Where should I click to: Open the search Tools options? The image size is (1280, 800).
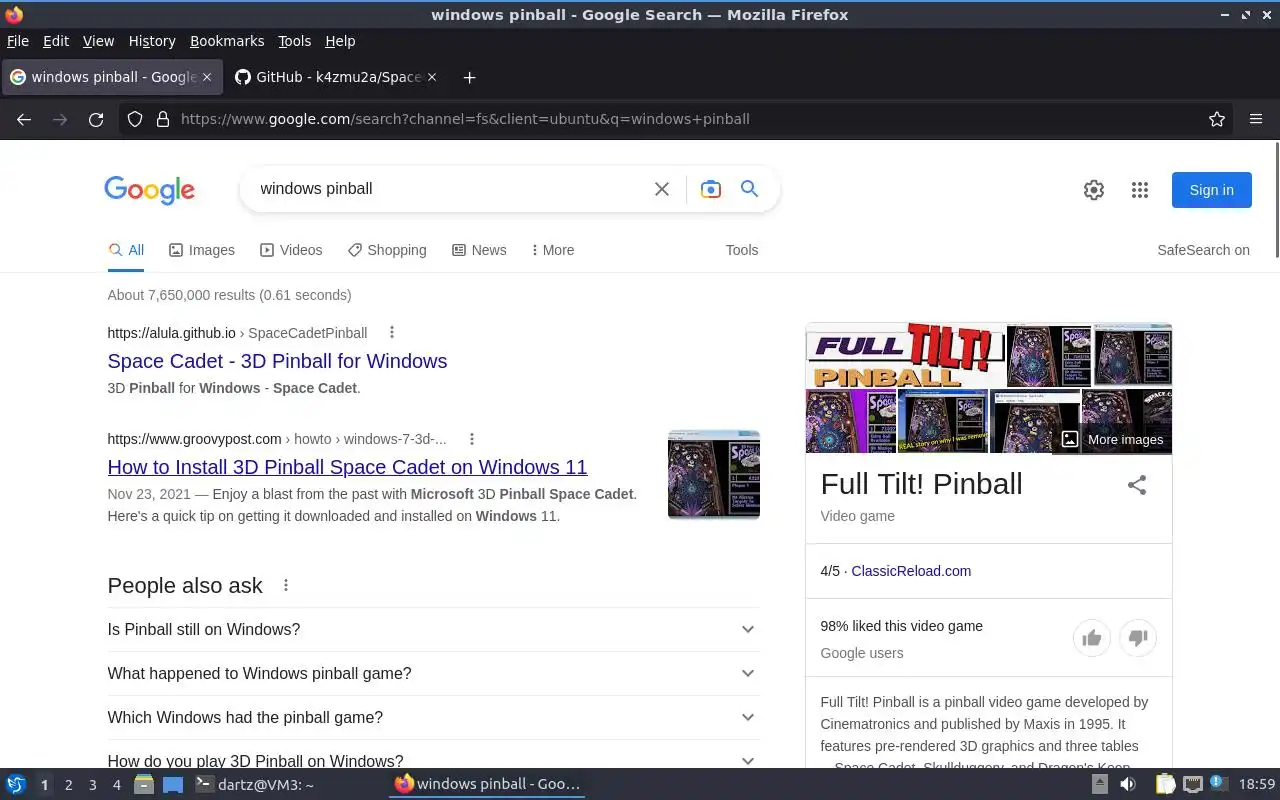point(742,250)
